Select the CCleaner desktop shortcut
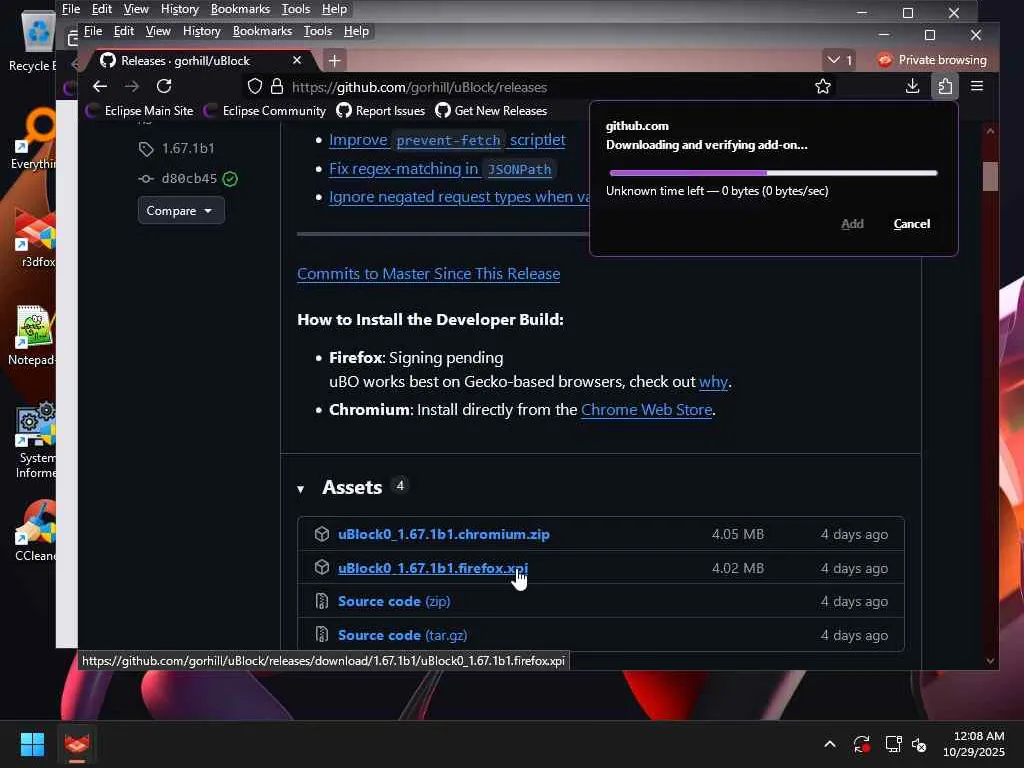This screenshot has width=1024, height=768. (34, 532)
